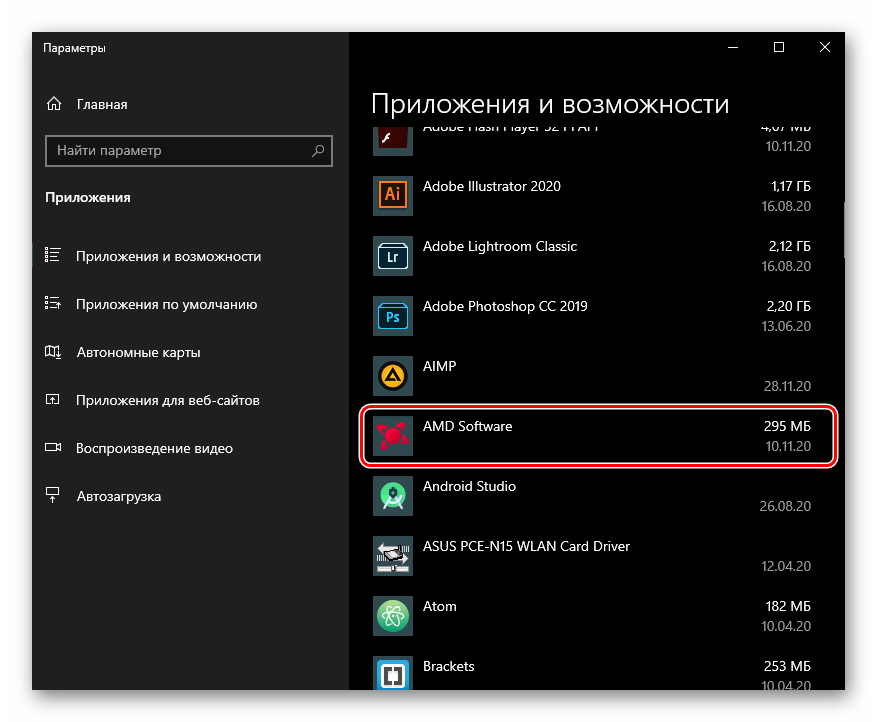Click the 1,17 ГБ size value
Screen dimensions: 877x722
(x=790, y=186)
